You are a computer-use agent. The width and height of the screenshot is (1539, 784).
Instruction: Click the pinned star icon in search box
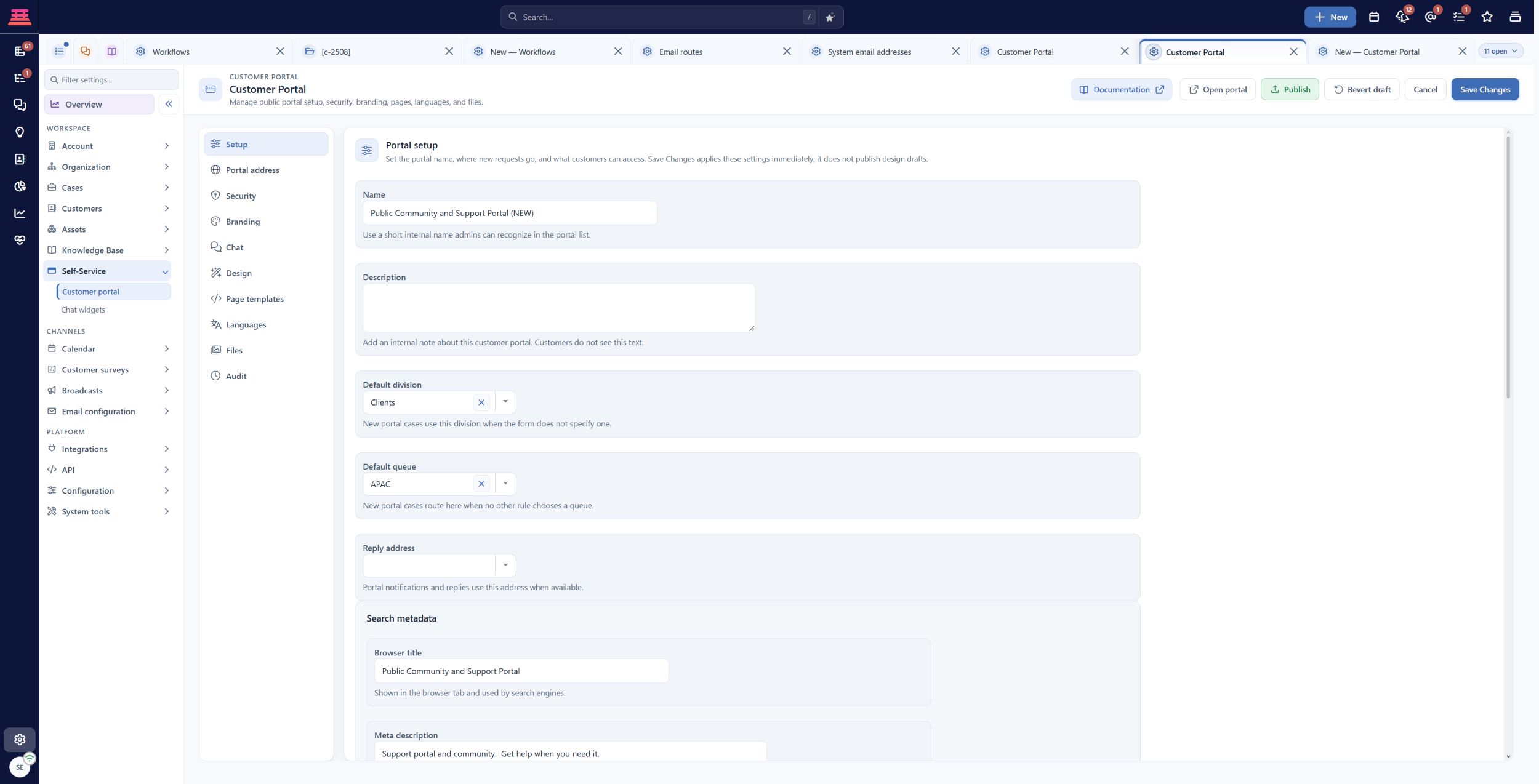coord(829,17)
